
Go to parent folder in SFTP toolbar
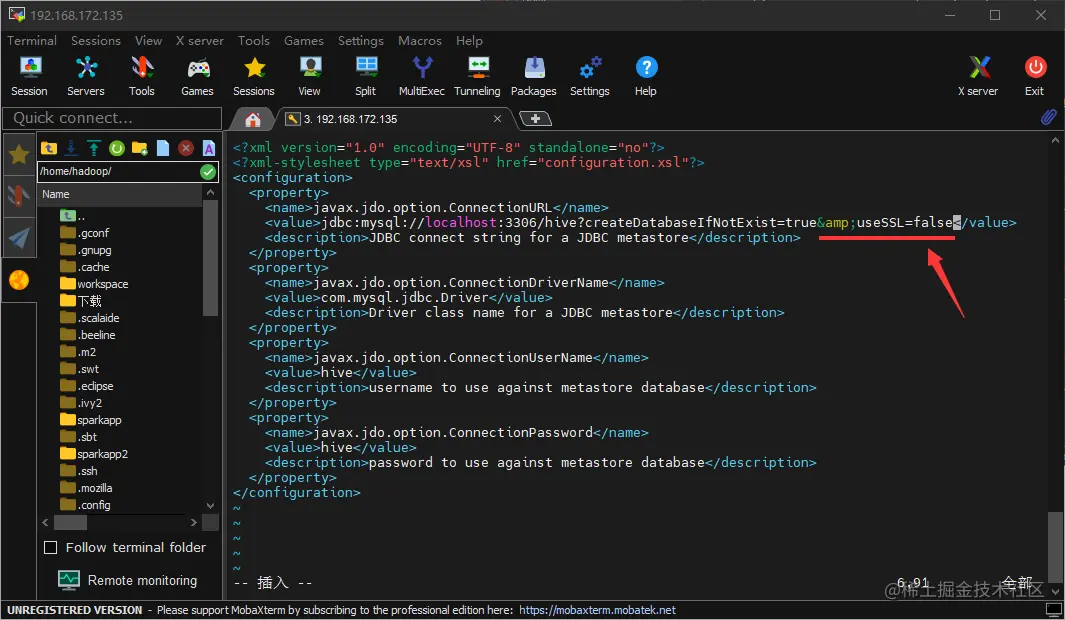49,147
